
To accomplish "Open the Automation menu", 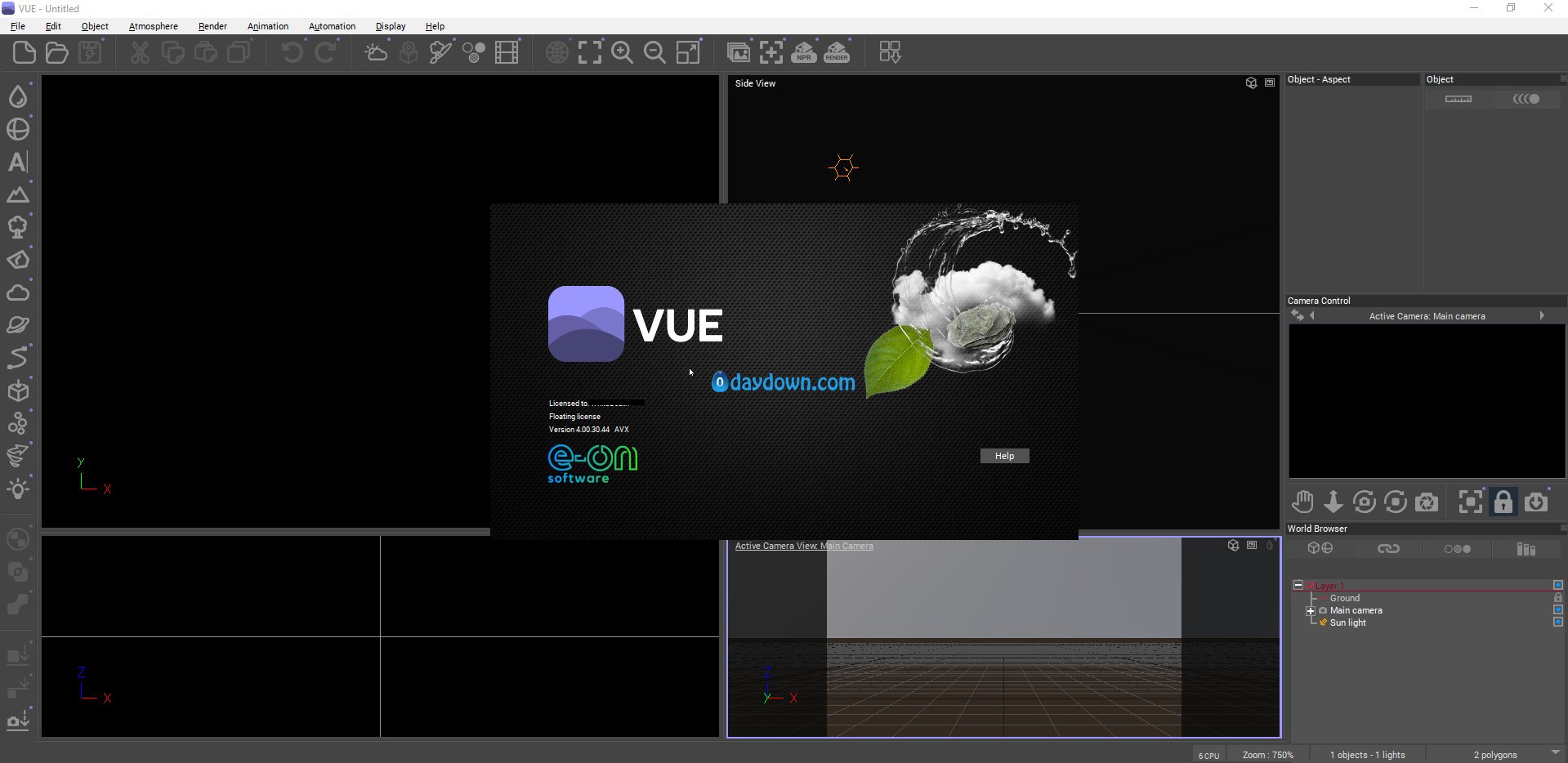I will pos(332,26).
